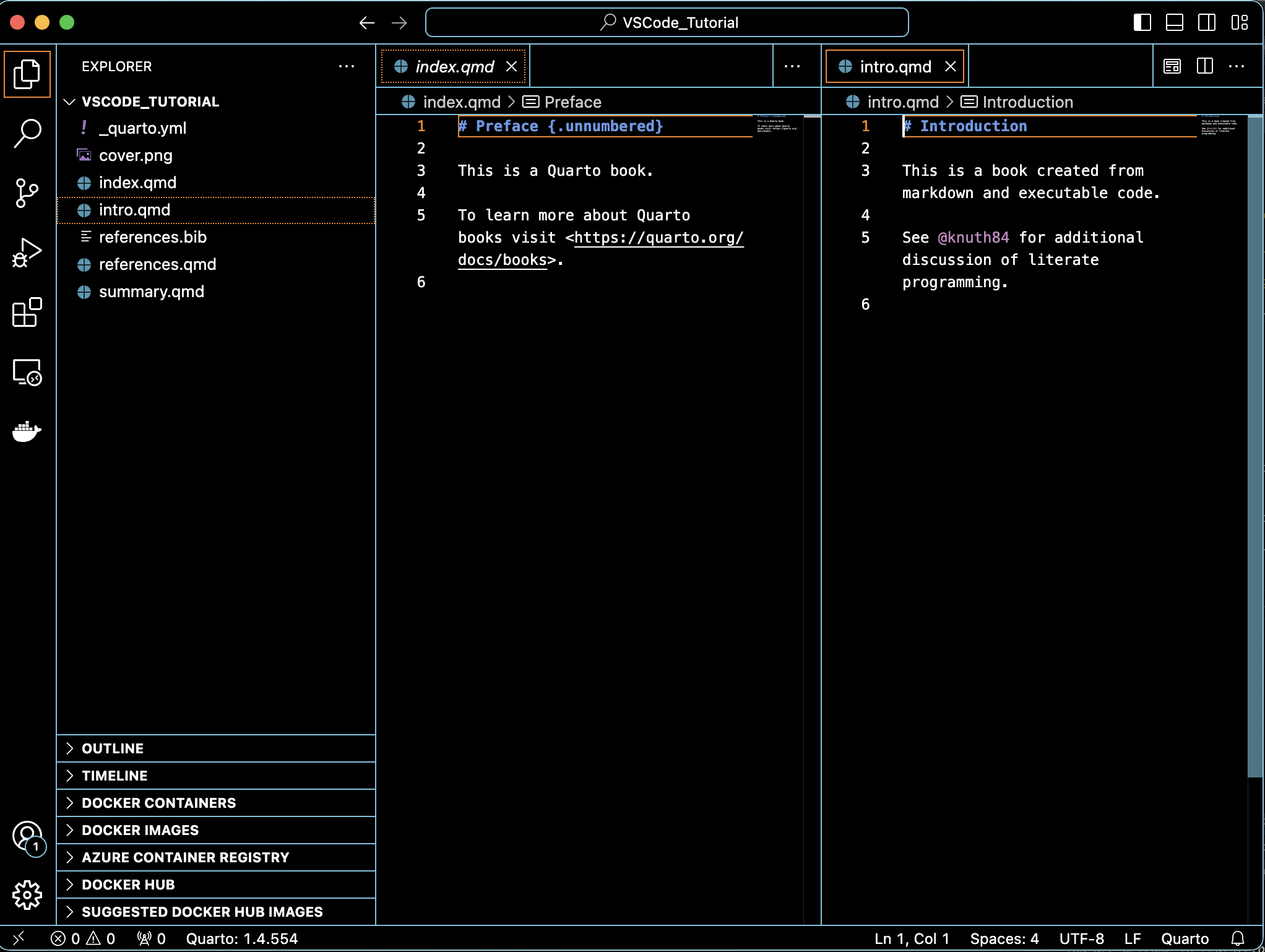Viewport: 1265px width, 952px height.
Task: Toggle the secondary side bar
Action: click(1207, 23)
